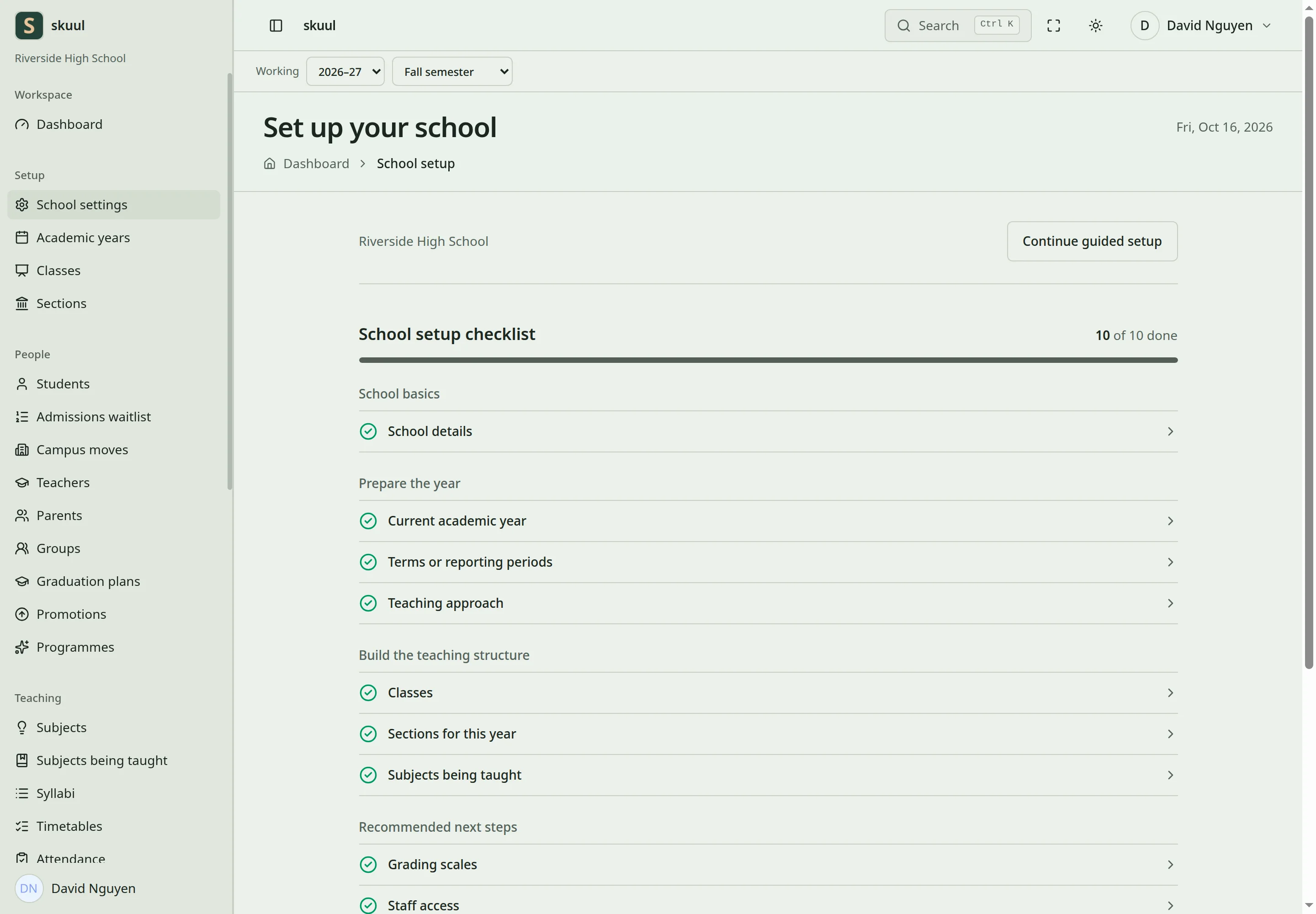The width and height of the screenshot is (1316, 914).
Task: Open Teaching approach row chevron
Action: point(1171,604)
